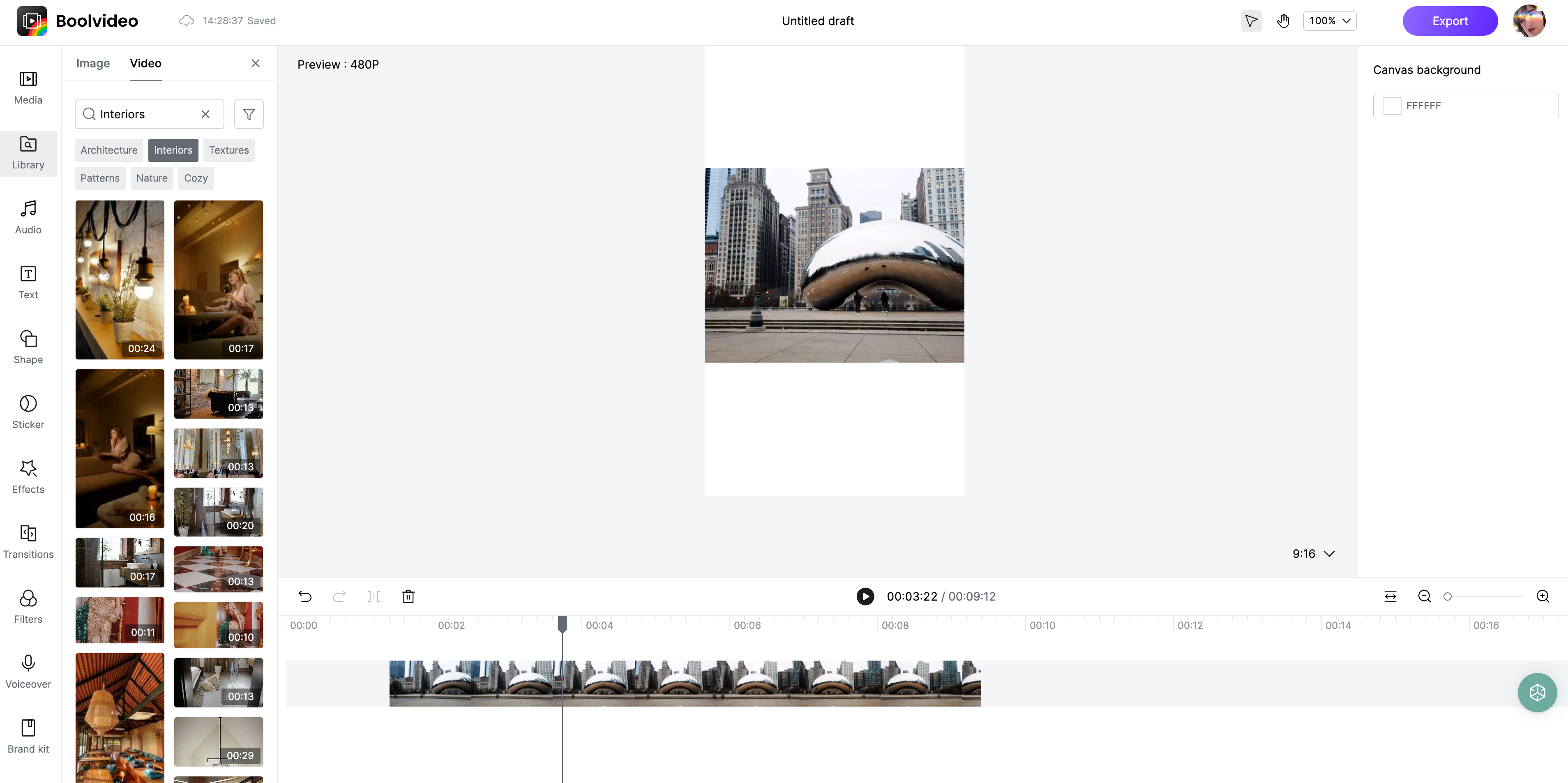Screen dimensions: 1568x783
Task: Click the delete clip icon in toolbar
Action: pos(408,596)
